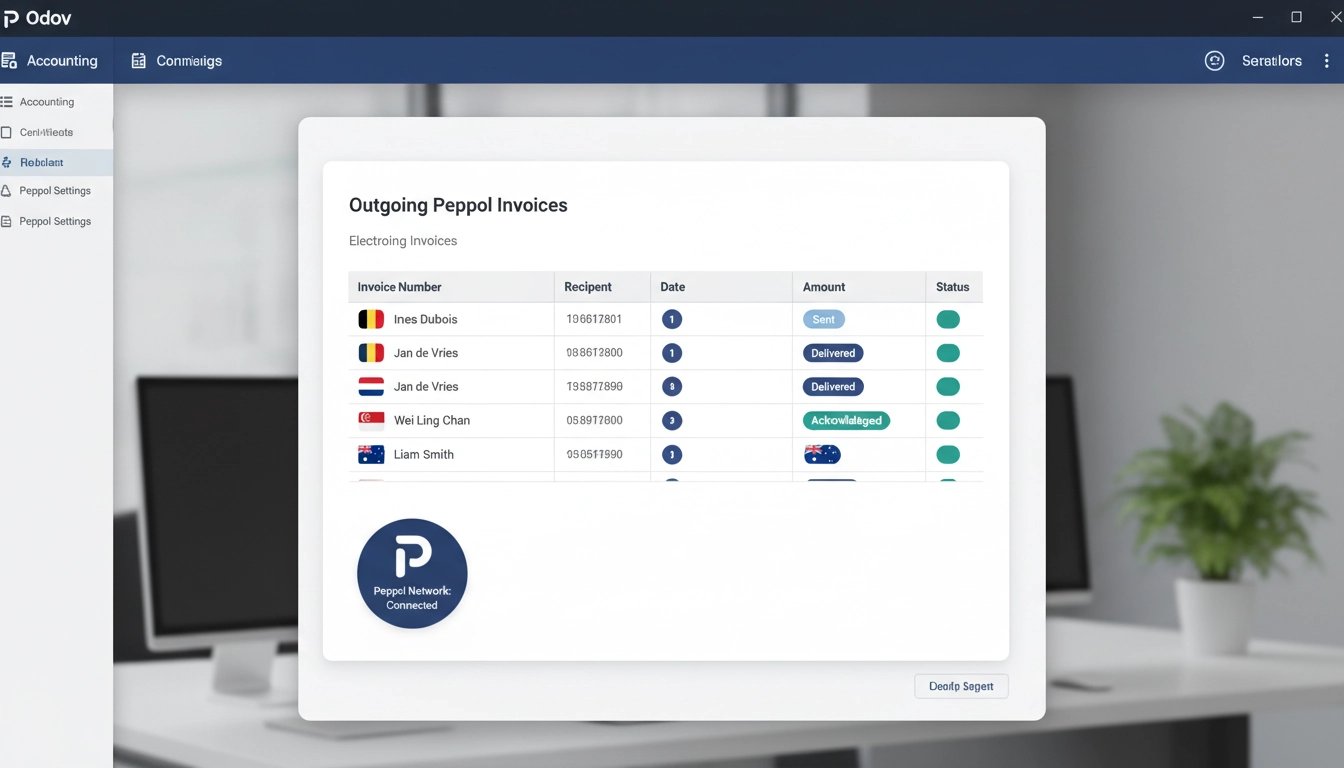
Task: Click the Sent status pill for Ines Dubois
Action: [x=822, y=318]
